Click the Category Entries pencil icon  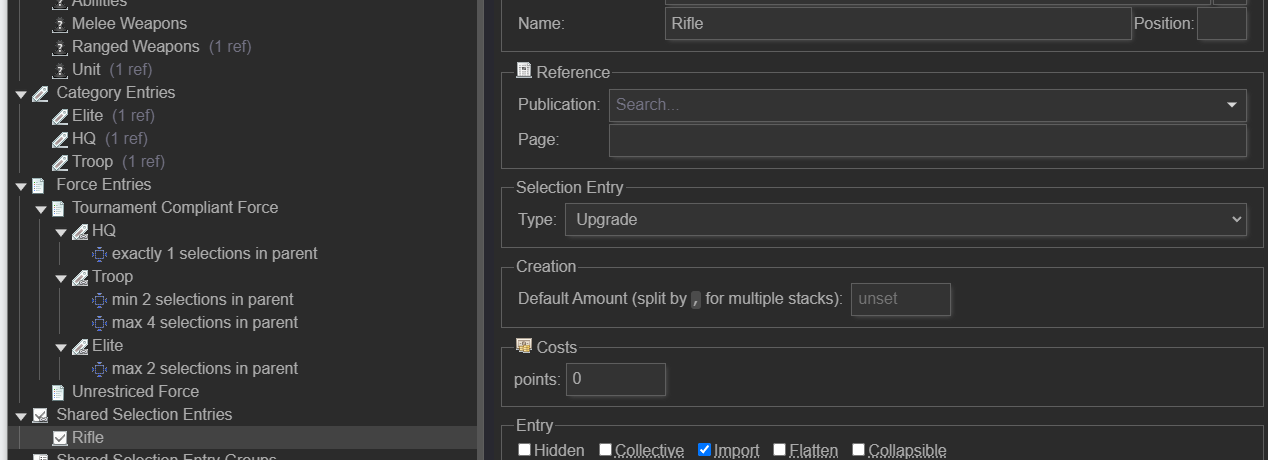click(x=40, y=93)
